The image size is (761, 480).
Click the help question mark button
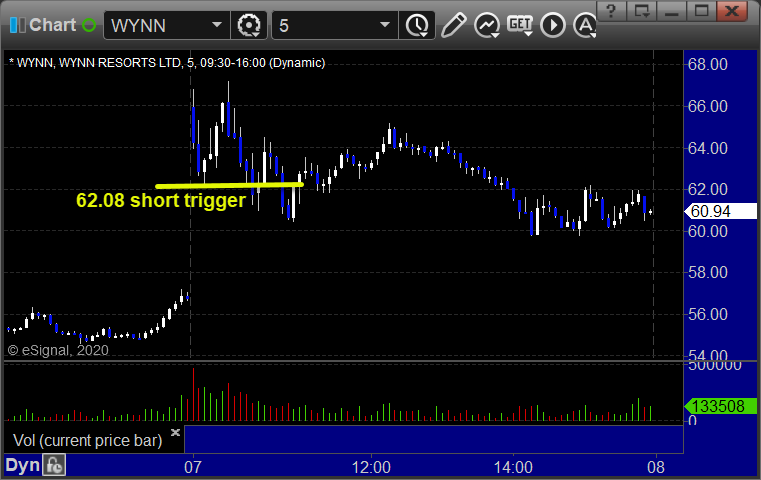(x=612, y=11)
